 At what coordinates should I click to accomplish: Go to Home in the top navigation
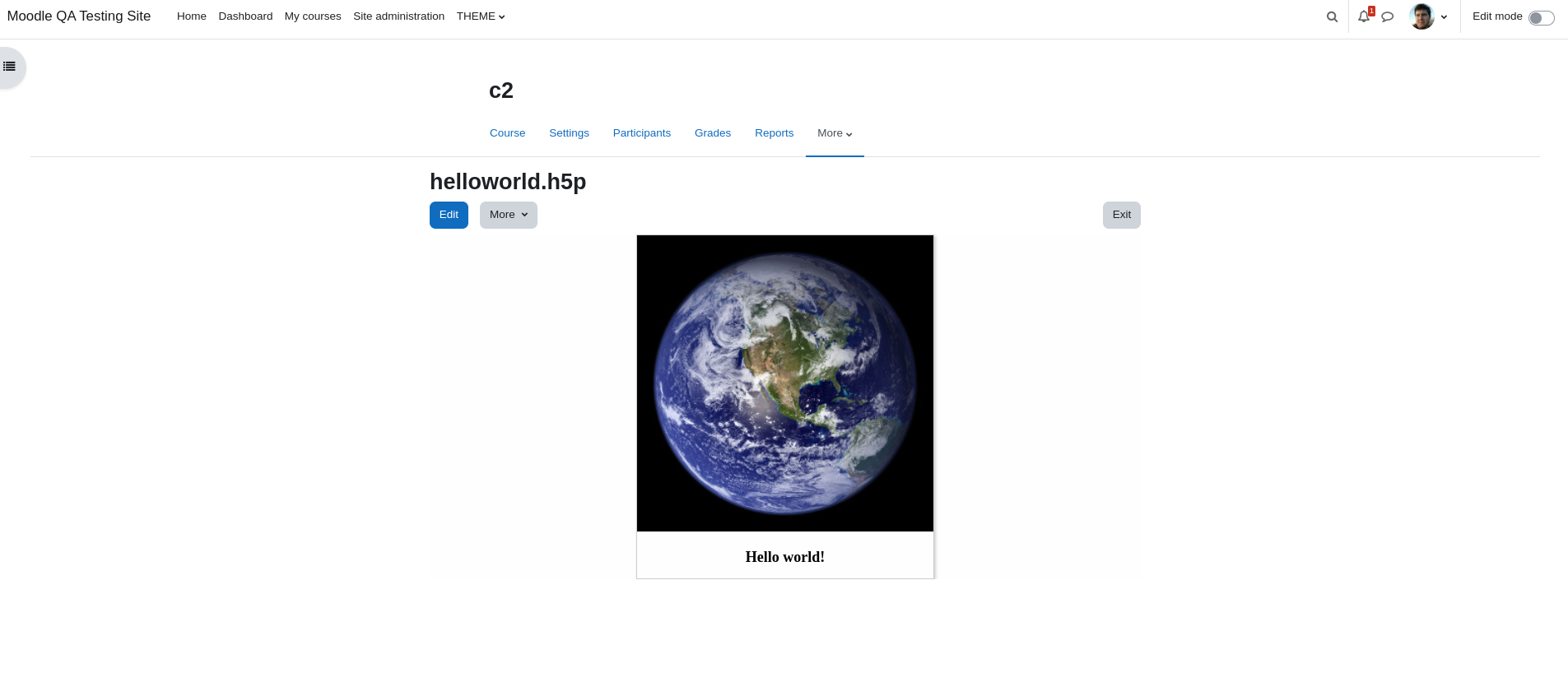click(192, 16)
